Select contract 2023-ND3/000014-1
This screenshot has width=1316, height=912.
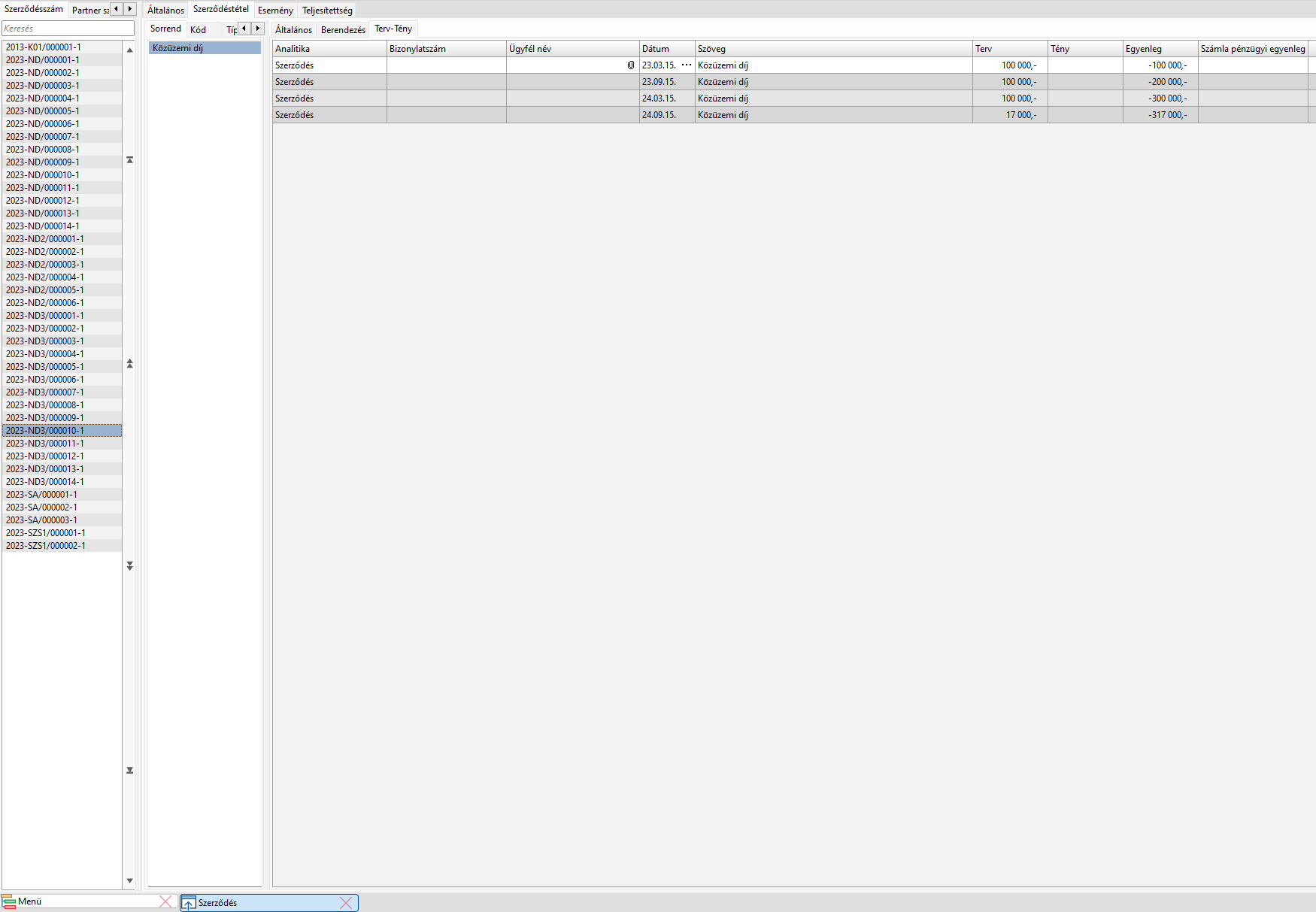[62, 482]
